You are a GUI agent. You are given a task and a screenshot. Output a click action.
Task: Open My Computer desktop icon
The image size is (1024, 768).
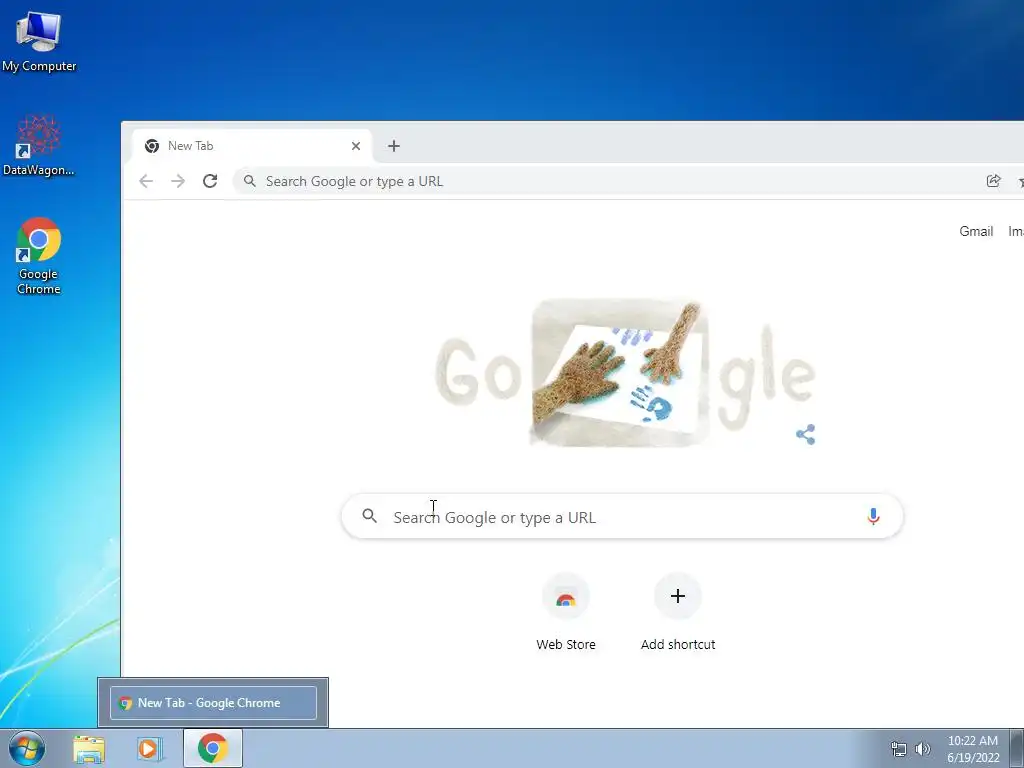tap(39, 42)
